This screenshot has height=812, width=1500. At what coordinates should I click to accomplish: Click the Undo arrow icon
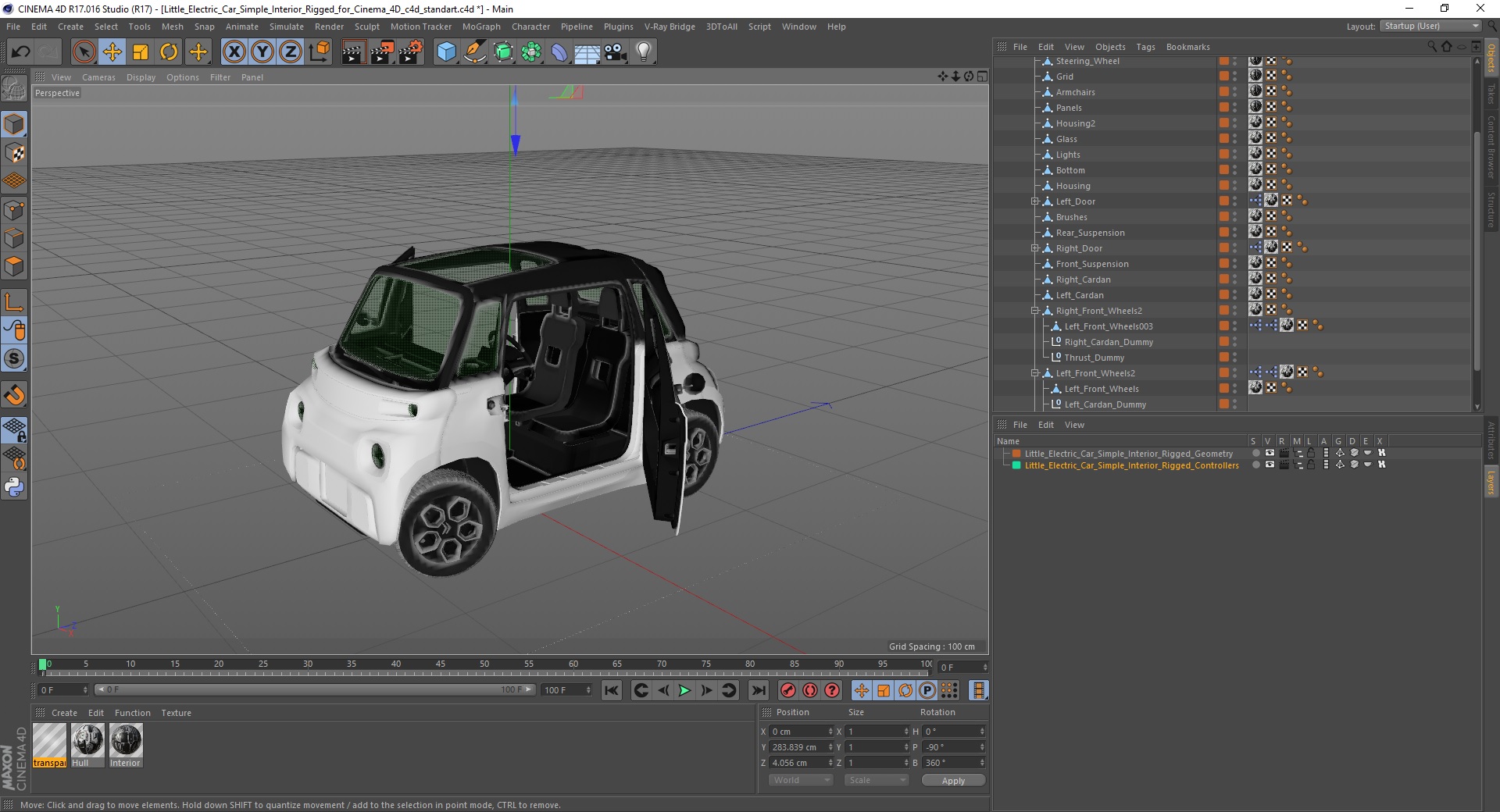(21, 52)
